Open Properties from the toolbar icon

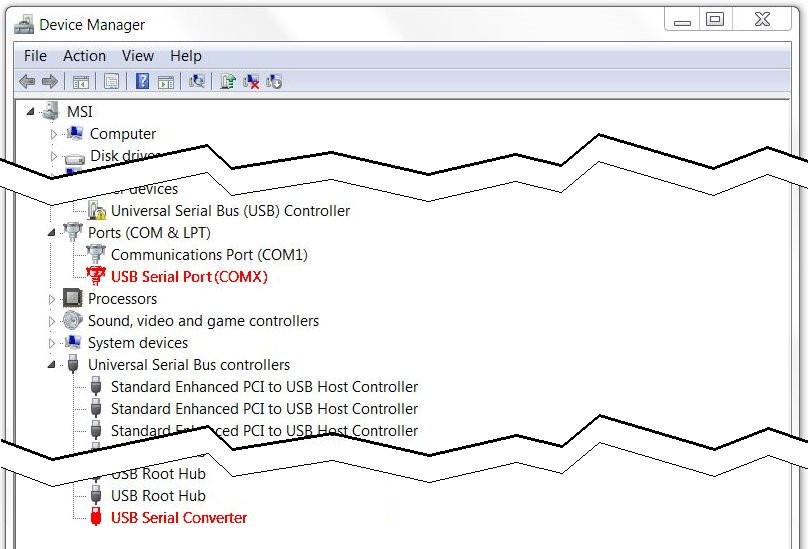pos(112,82)
